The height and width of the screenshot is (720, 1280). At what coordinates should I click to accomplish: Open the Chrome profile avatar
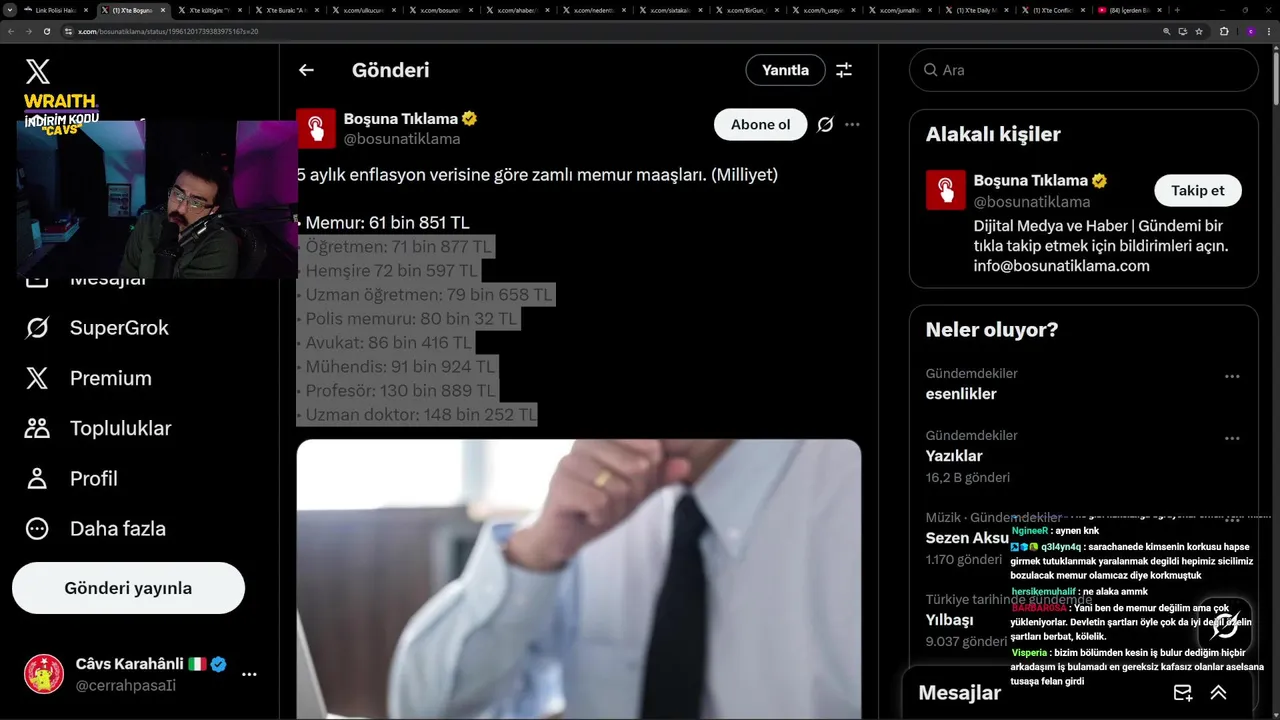pos(1250,31)
